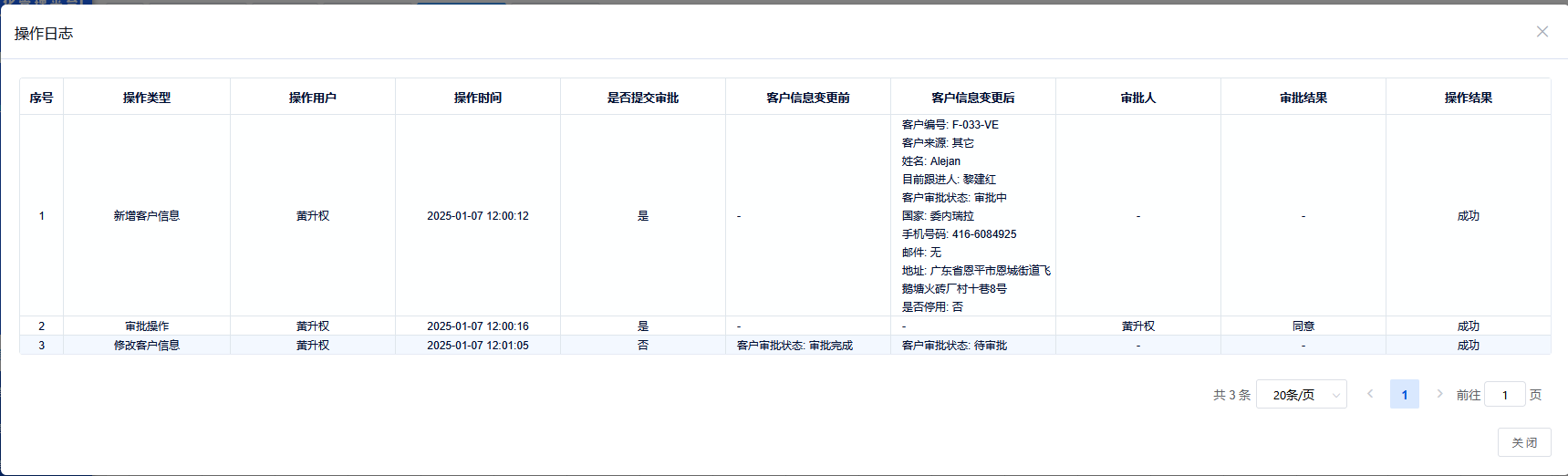Click the 审批人 column header
This screenshot has height=476, width=1568.
coord(1138,98)
